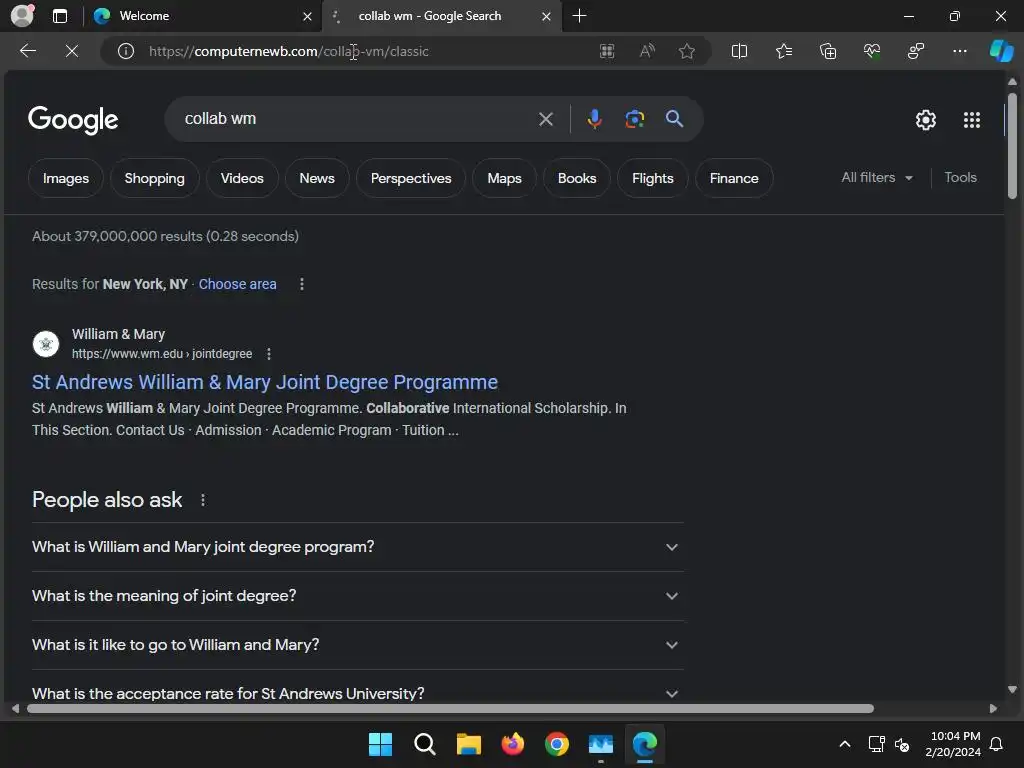The width and height of the screenshot is (1024, 768).
Task: Open Edge Settings and more menu
Action: pos(959,51)
